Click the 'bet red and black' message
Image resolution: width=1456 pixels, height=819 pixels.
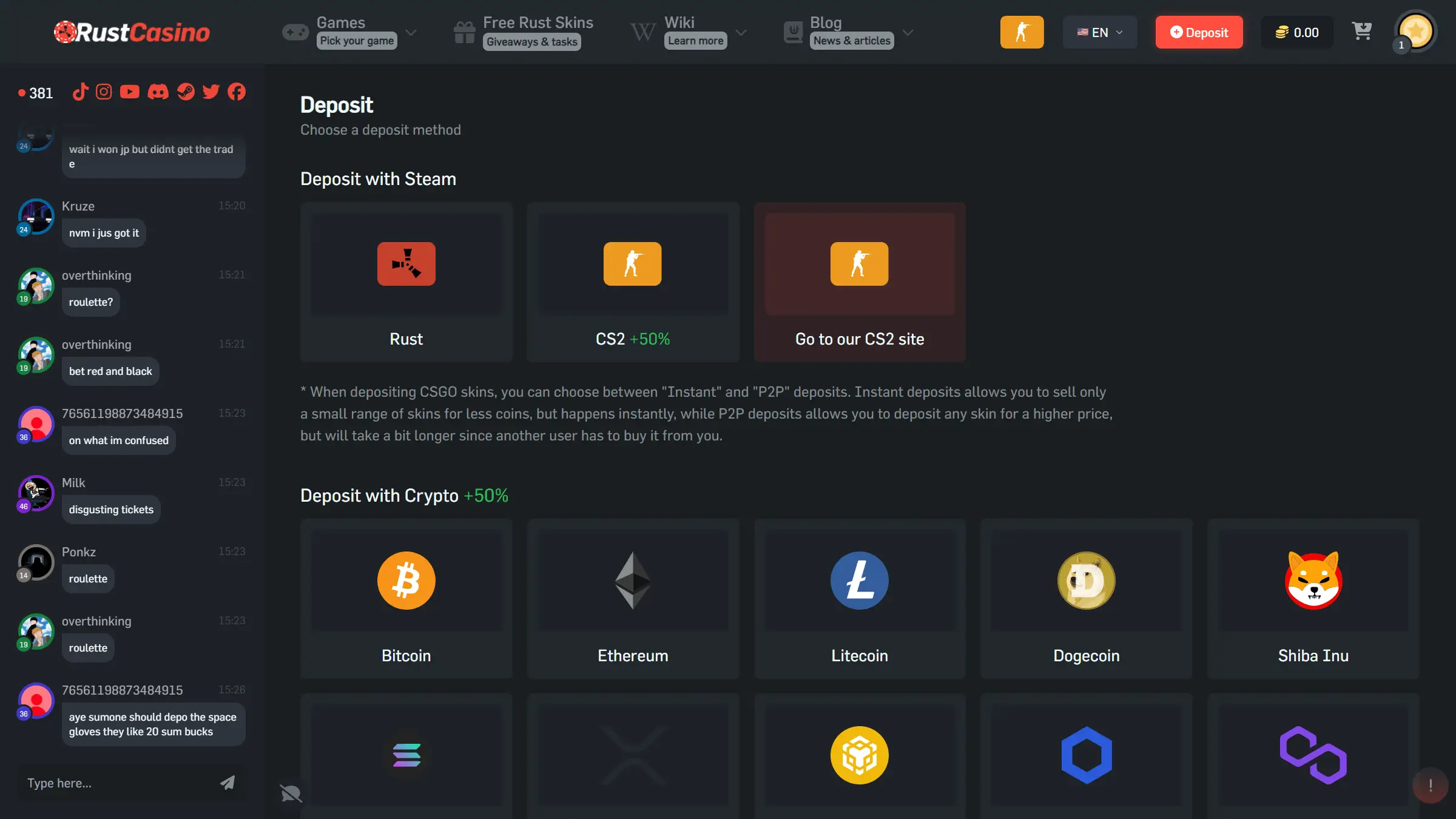[x=110, y=371]
